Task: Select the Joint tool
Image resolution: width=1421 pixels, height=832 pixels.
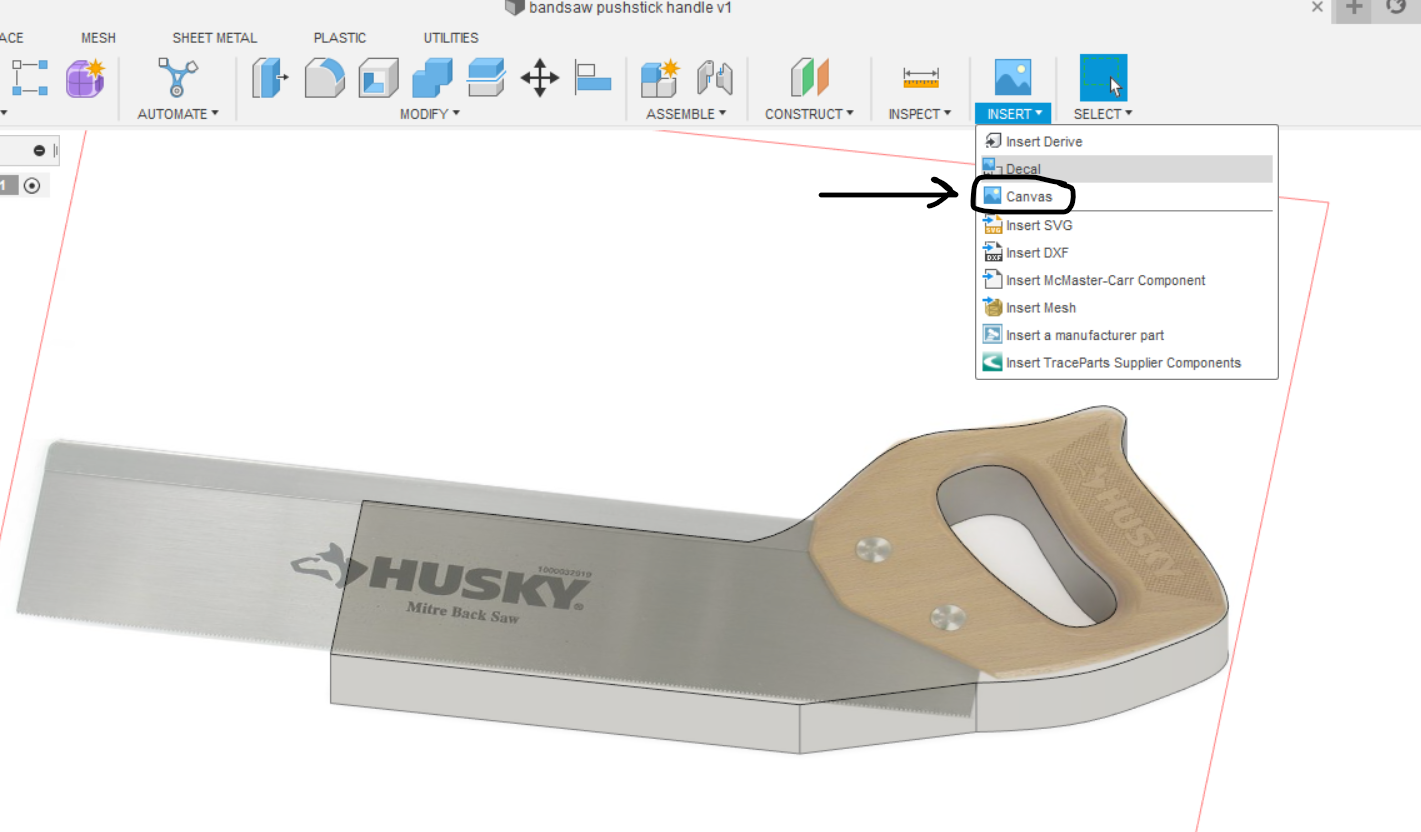Action: click(715, 77)
